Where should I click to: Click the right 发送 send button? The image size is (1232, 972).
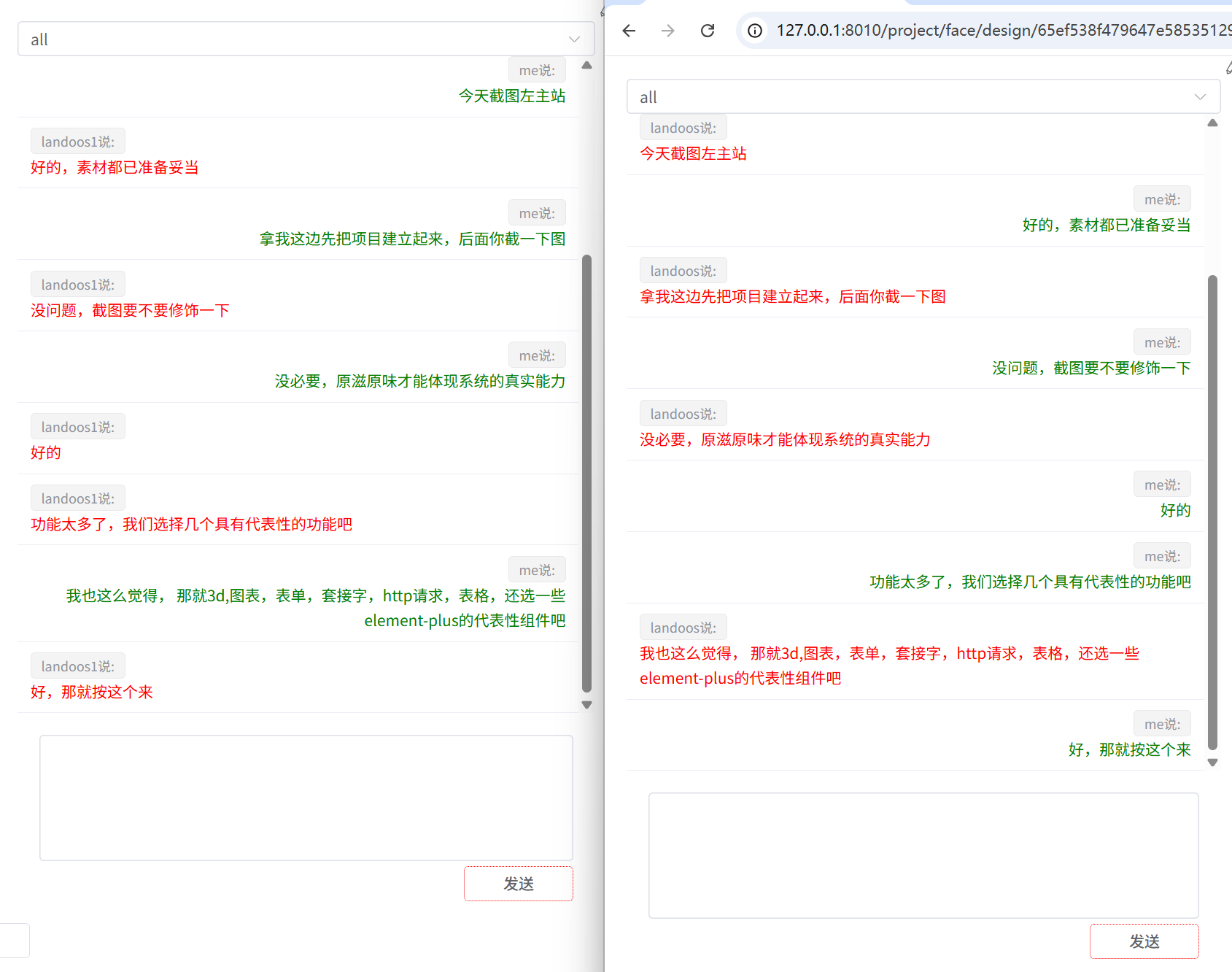(1144, 941)
